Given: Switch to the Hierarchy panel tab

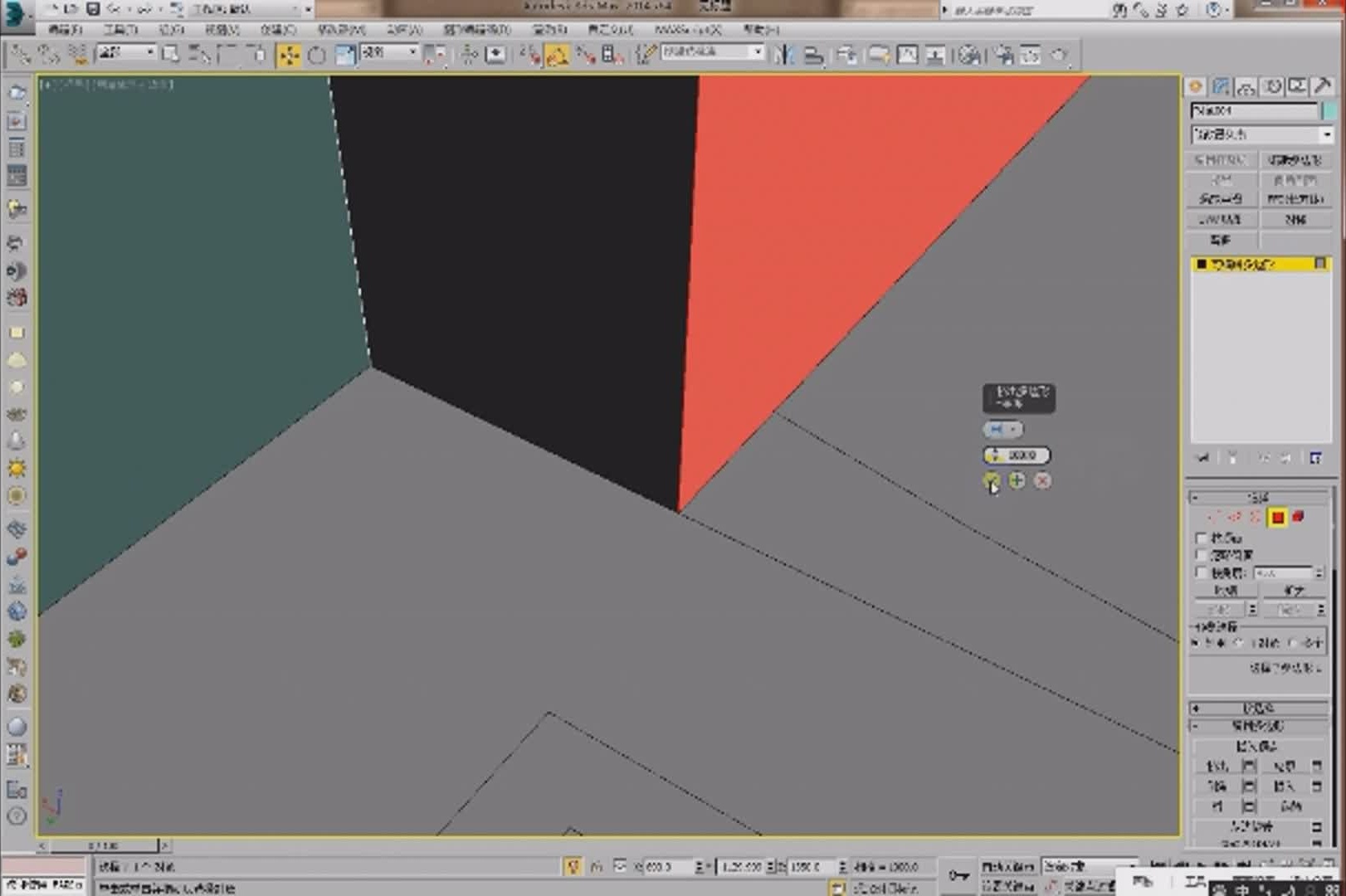Looking at the screenshot, I should pos(1246,86).
